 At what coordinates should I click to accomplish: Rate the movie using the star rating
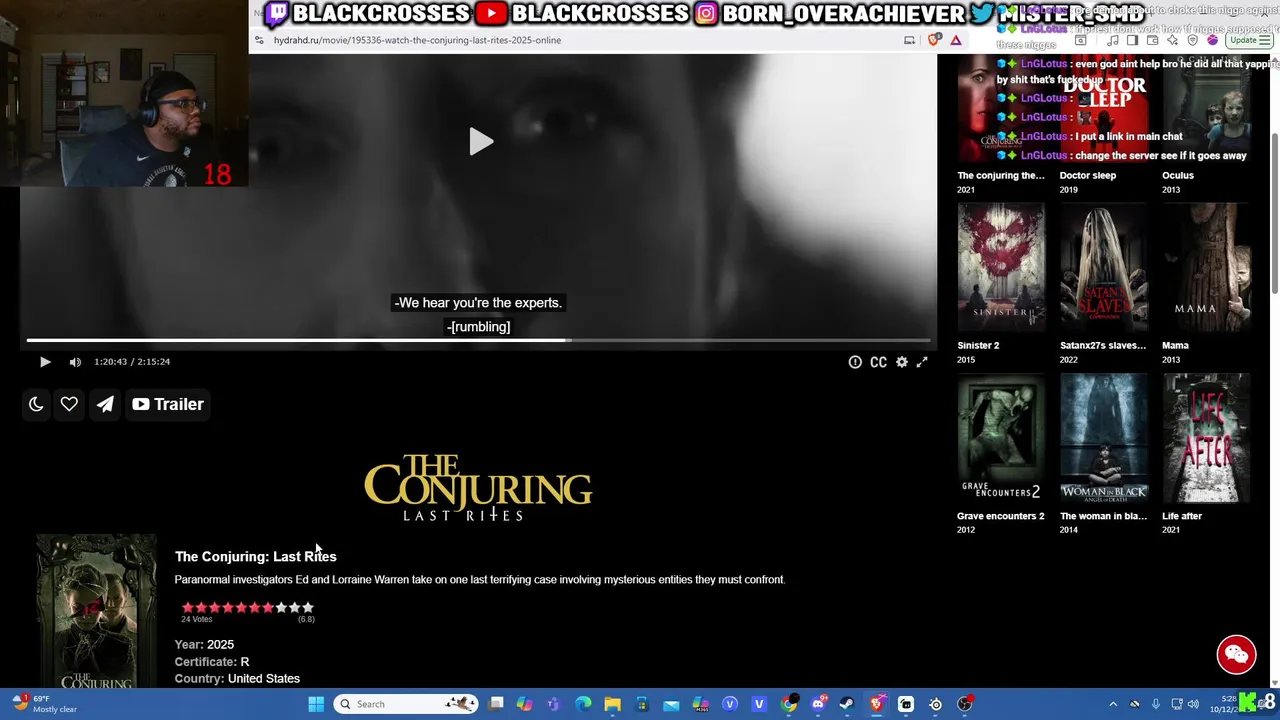pyautogui.click(x=247, y=607)
